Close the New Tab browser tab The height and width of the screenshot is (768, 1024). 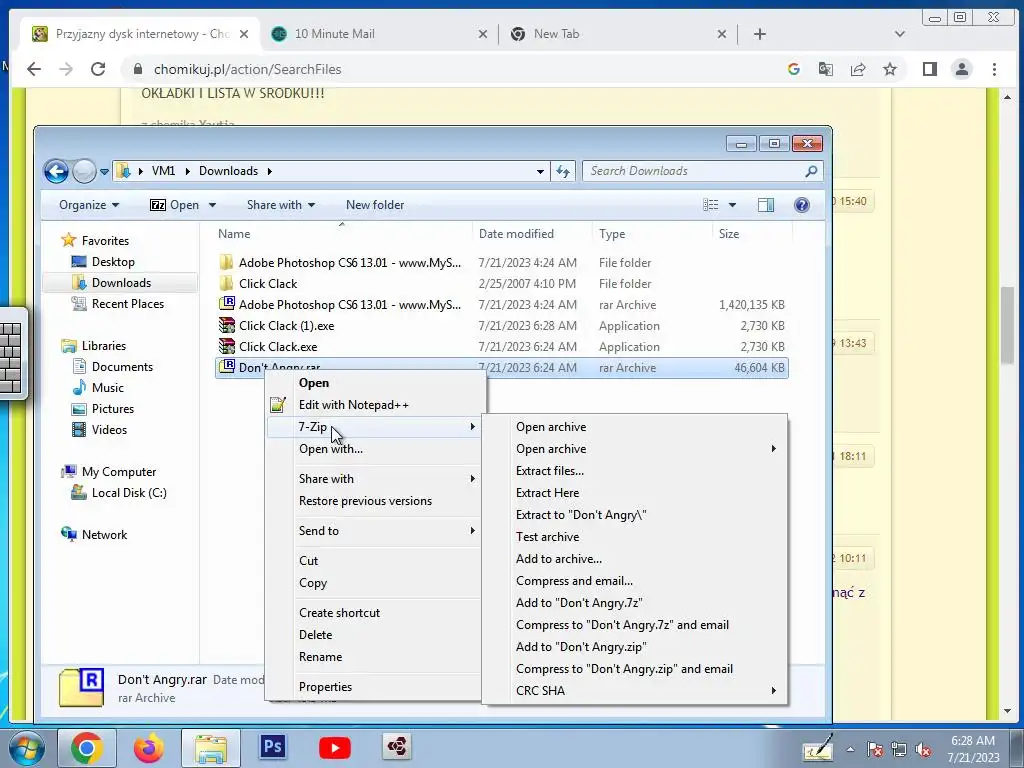pyautogui.click(x=722, y=34)
